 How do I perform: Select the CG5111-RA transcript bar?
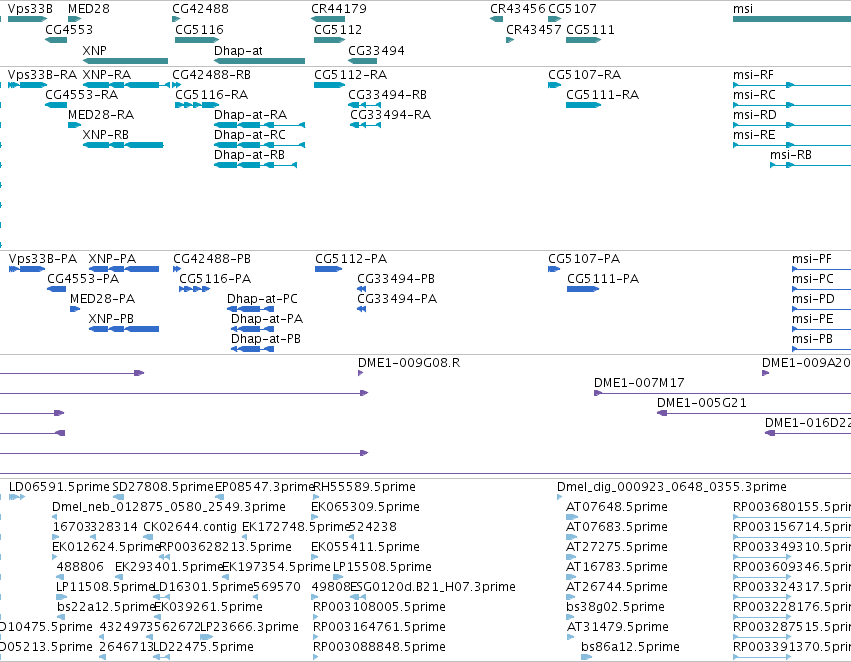[583, 105]
